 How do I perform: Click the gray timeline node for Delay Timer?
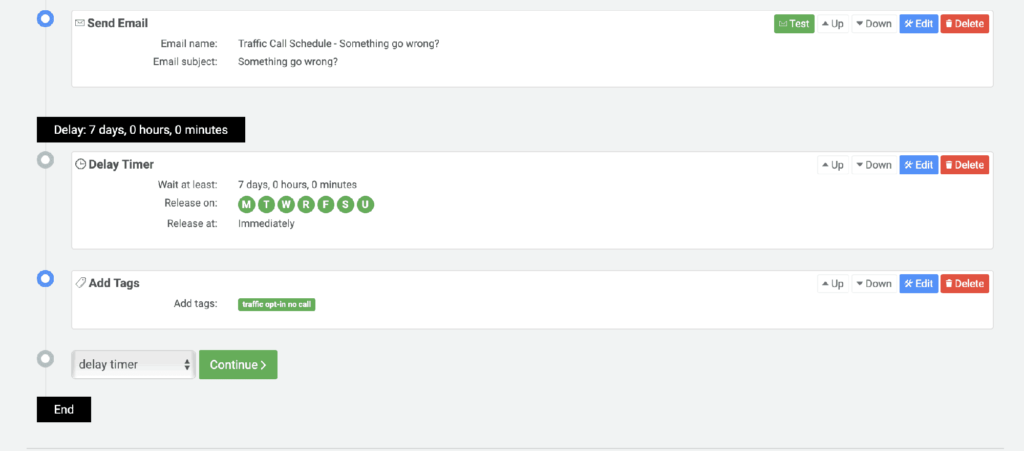[x=45, y=160]
